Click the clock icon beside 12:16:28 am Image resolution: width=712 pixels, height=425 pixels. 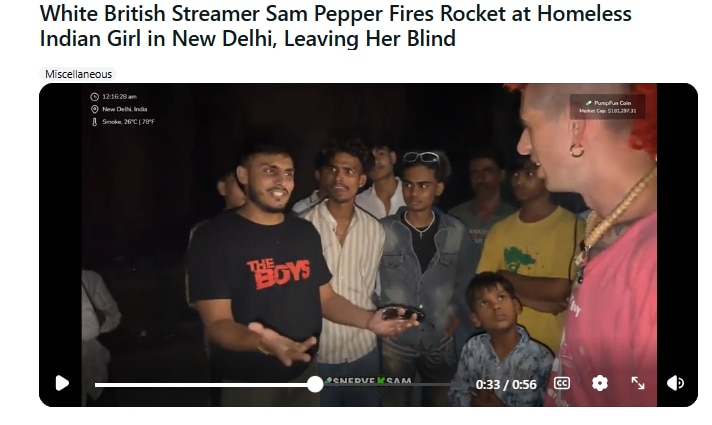point(94,97)
